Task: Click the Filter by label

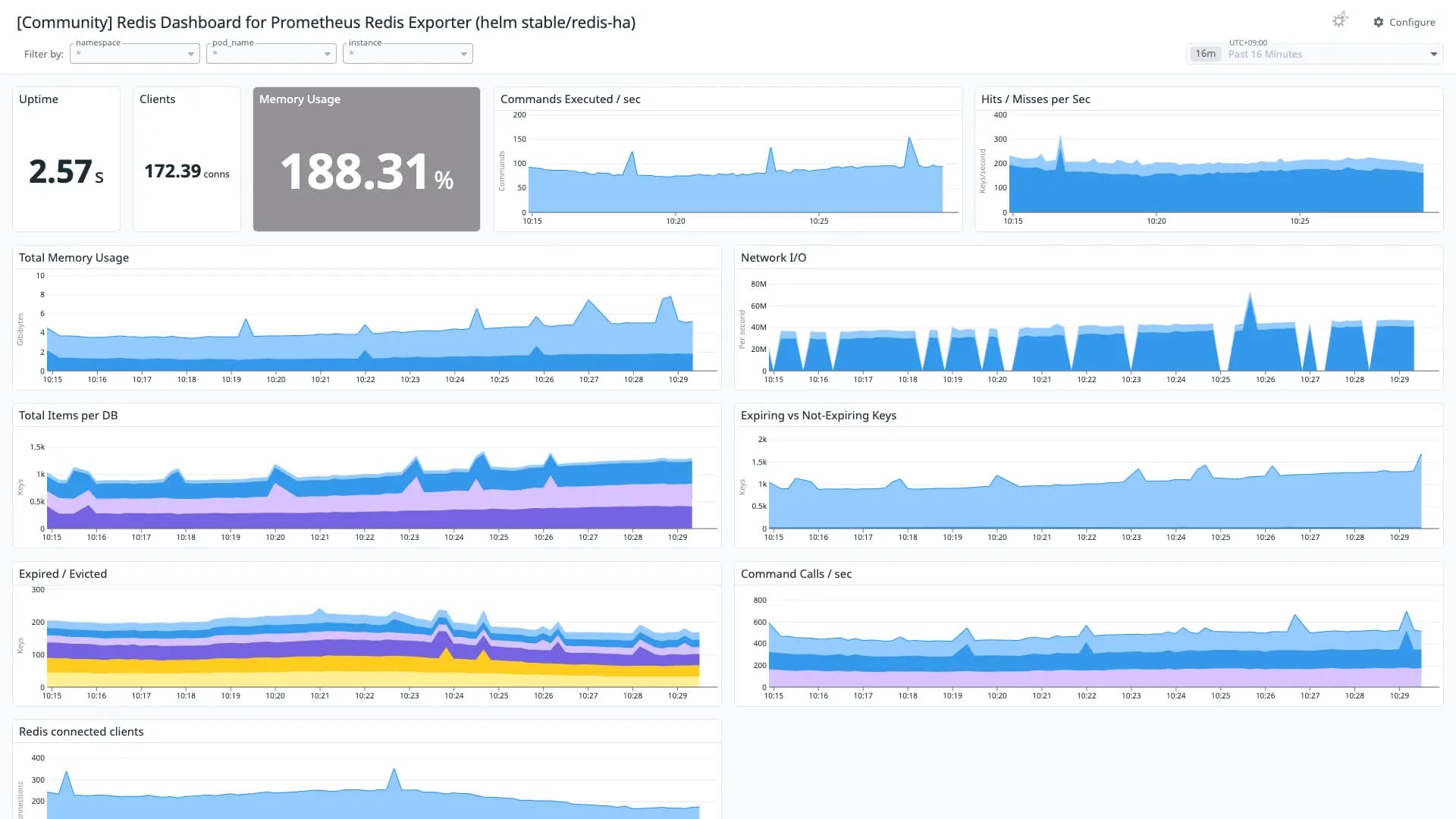Action: pos(44,54)
